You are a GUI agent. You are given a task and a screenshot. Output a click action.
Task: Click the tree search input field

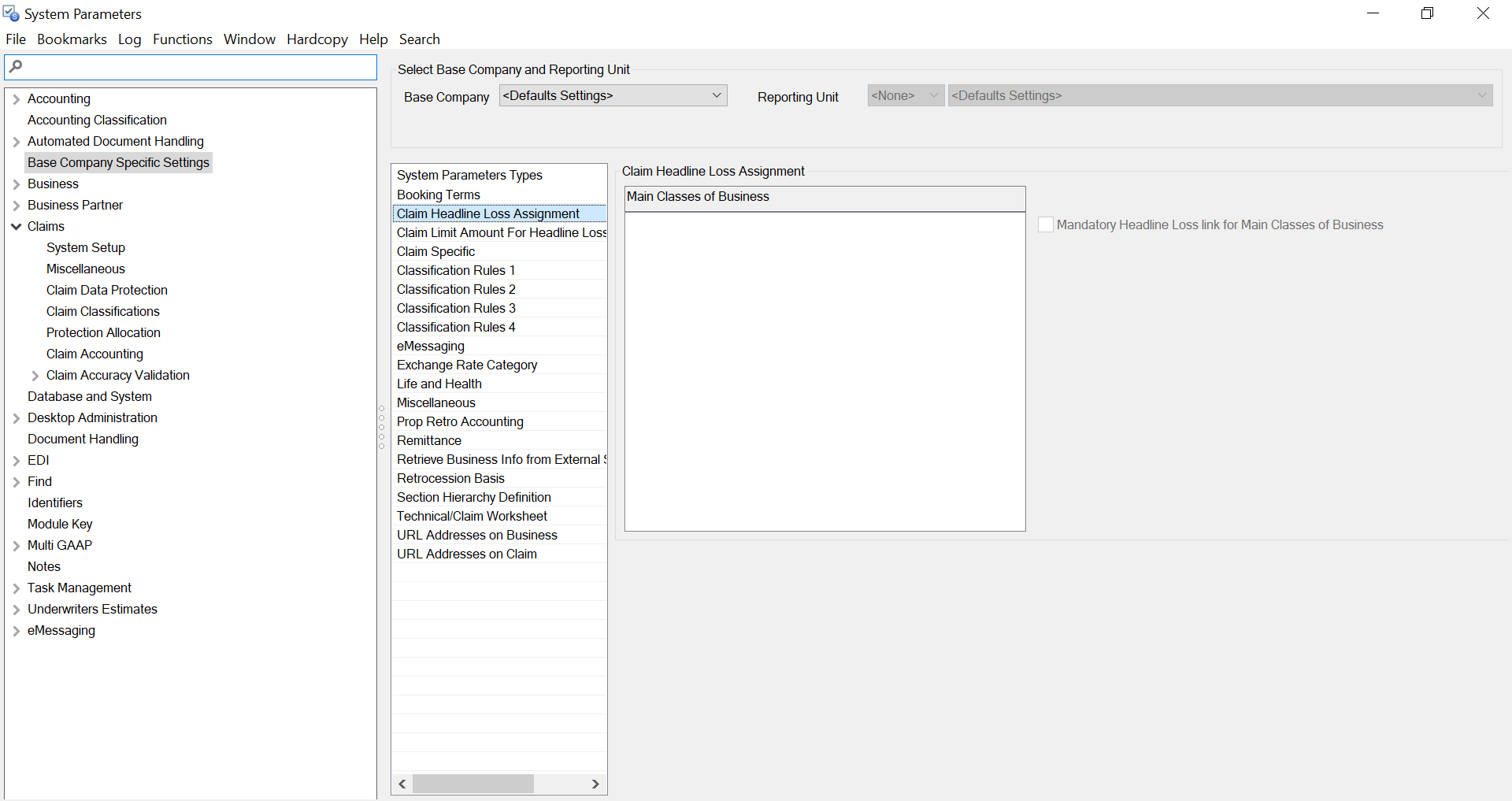197,67
